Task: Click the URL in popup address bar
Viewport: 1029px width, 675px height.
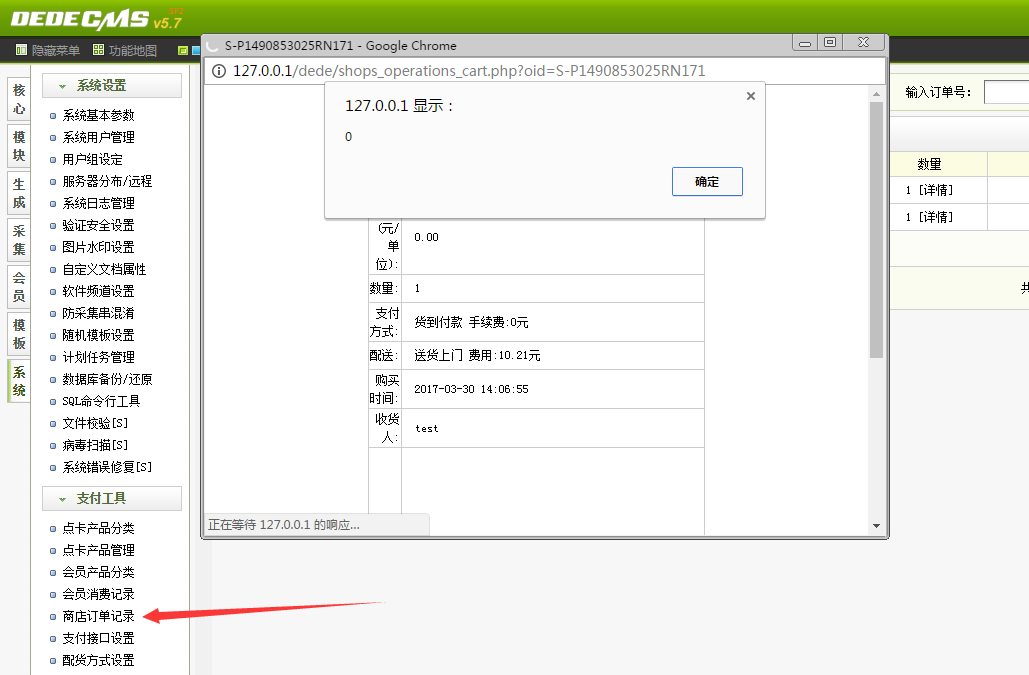Action: coord(469,71)
